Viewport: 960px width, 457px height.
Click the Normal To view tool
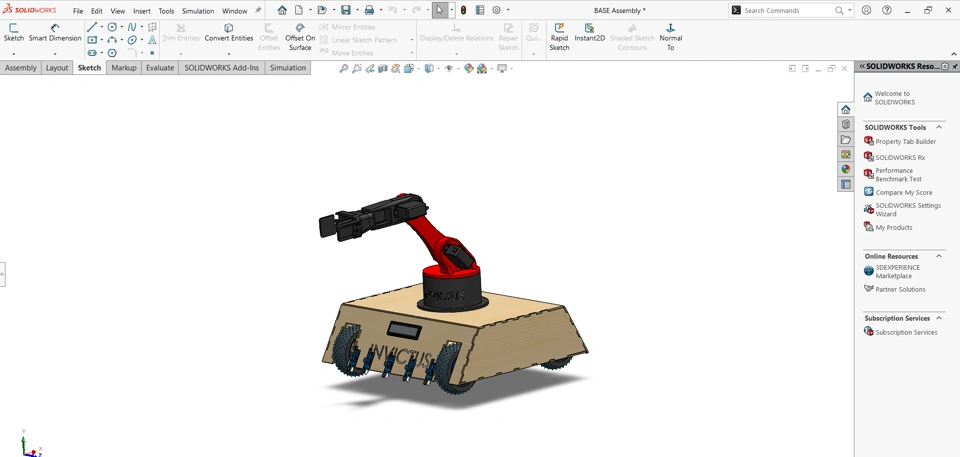click(670, 37)
